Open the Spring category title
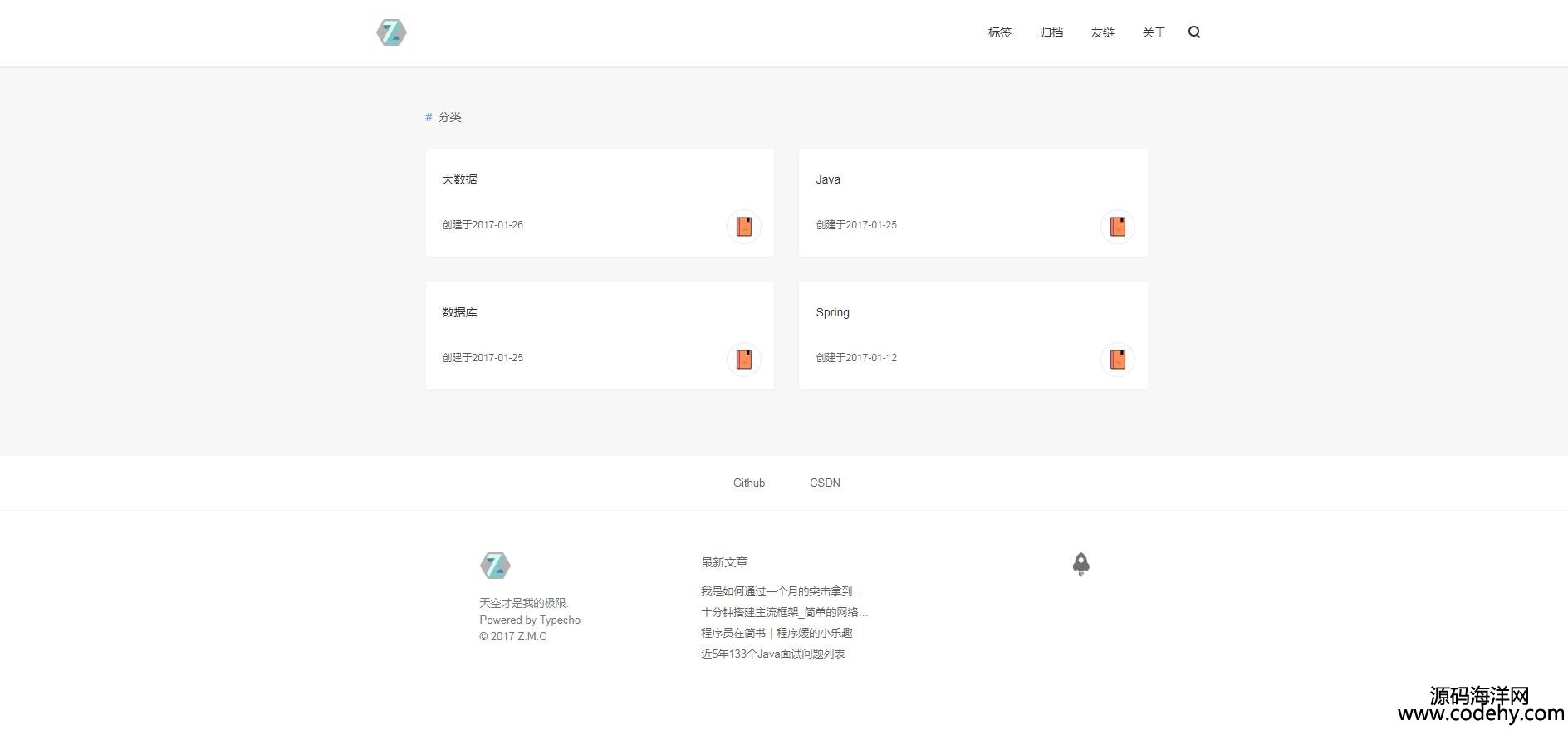Viewport: 1568px width, 730px height. pos(832,312)
